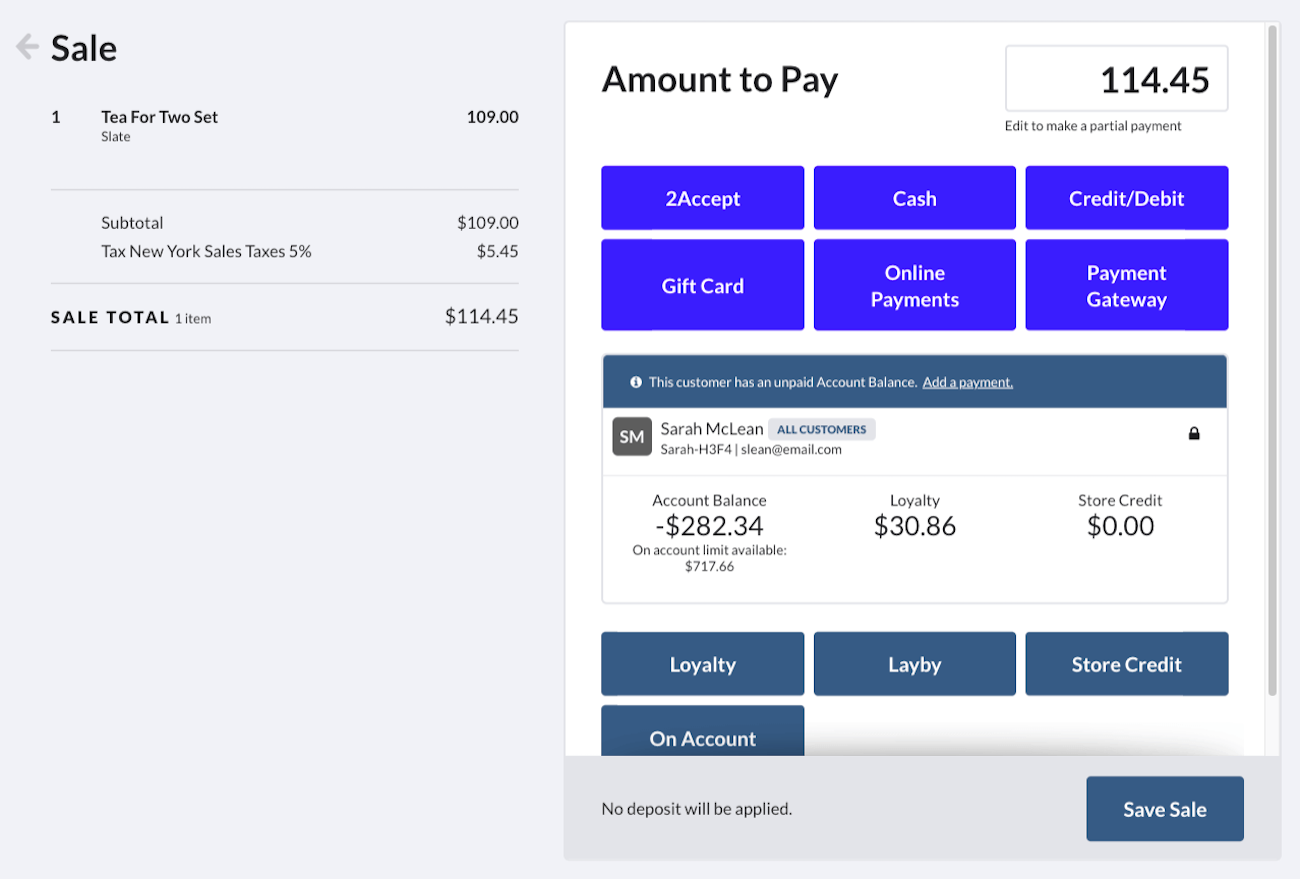
Task: Click the ALL CUSTOMERS badge
Action: tap(821, 429)
